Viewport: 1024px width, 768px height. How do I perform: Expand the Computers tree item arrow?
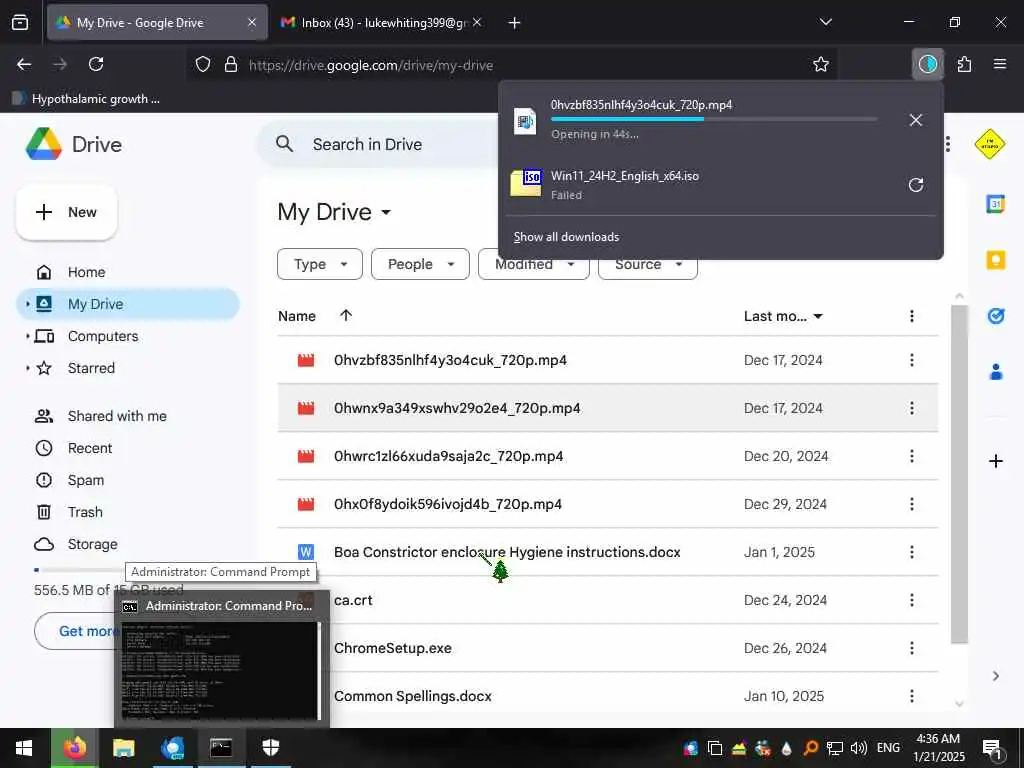click(27, 336)
